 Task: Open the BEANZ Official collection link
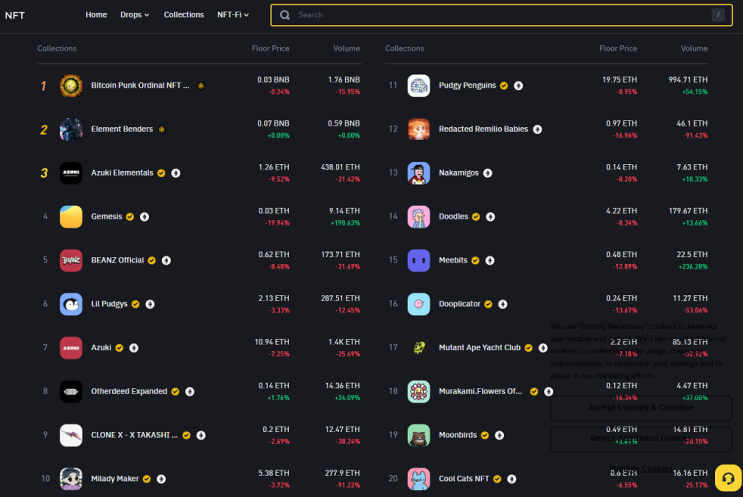118,260
